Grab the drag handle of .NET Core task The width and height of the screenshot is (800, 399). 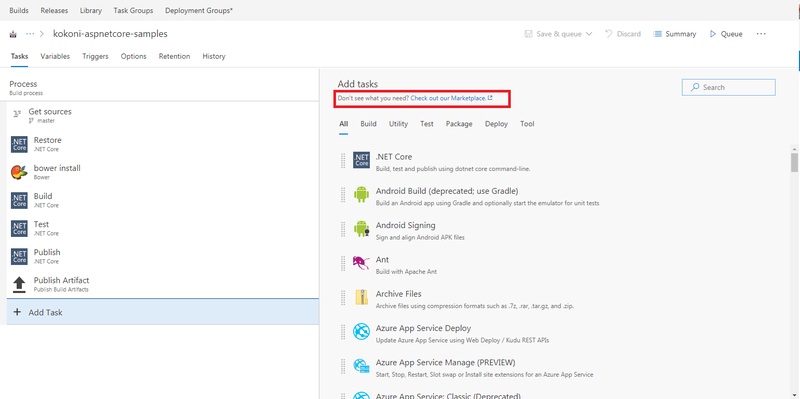[343, 160]
